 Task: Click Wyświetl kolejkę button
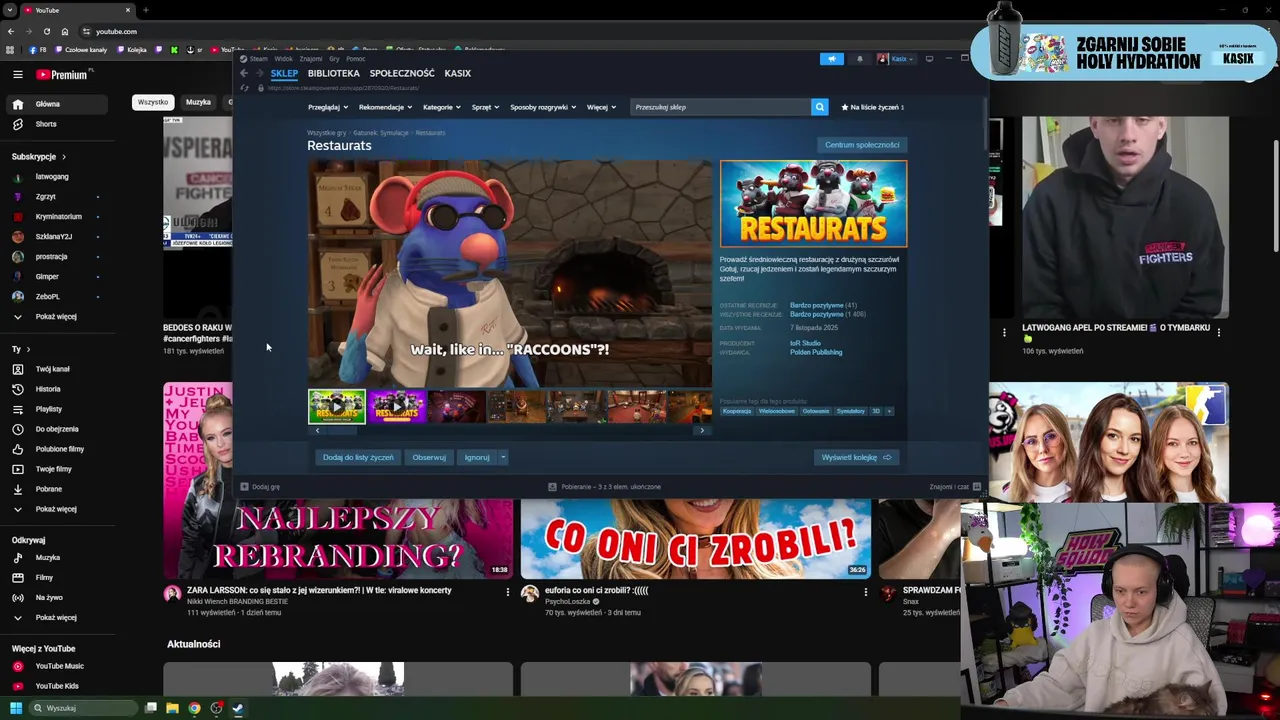pyautogui.click(x=856, y=457)
